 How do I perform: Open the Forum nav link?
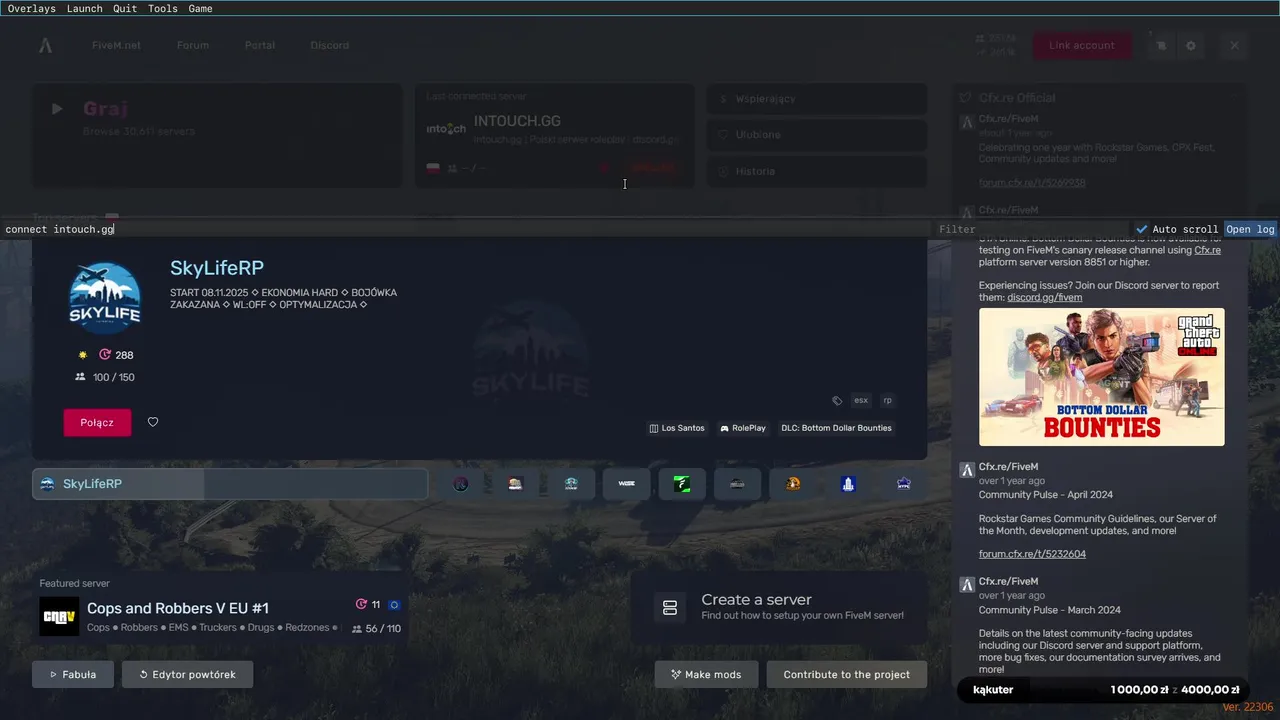[193, 45]
